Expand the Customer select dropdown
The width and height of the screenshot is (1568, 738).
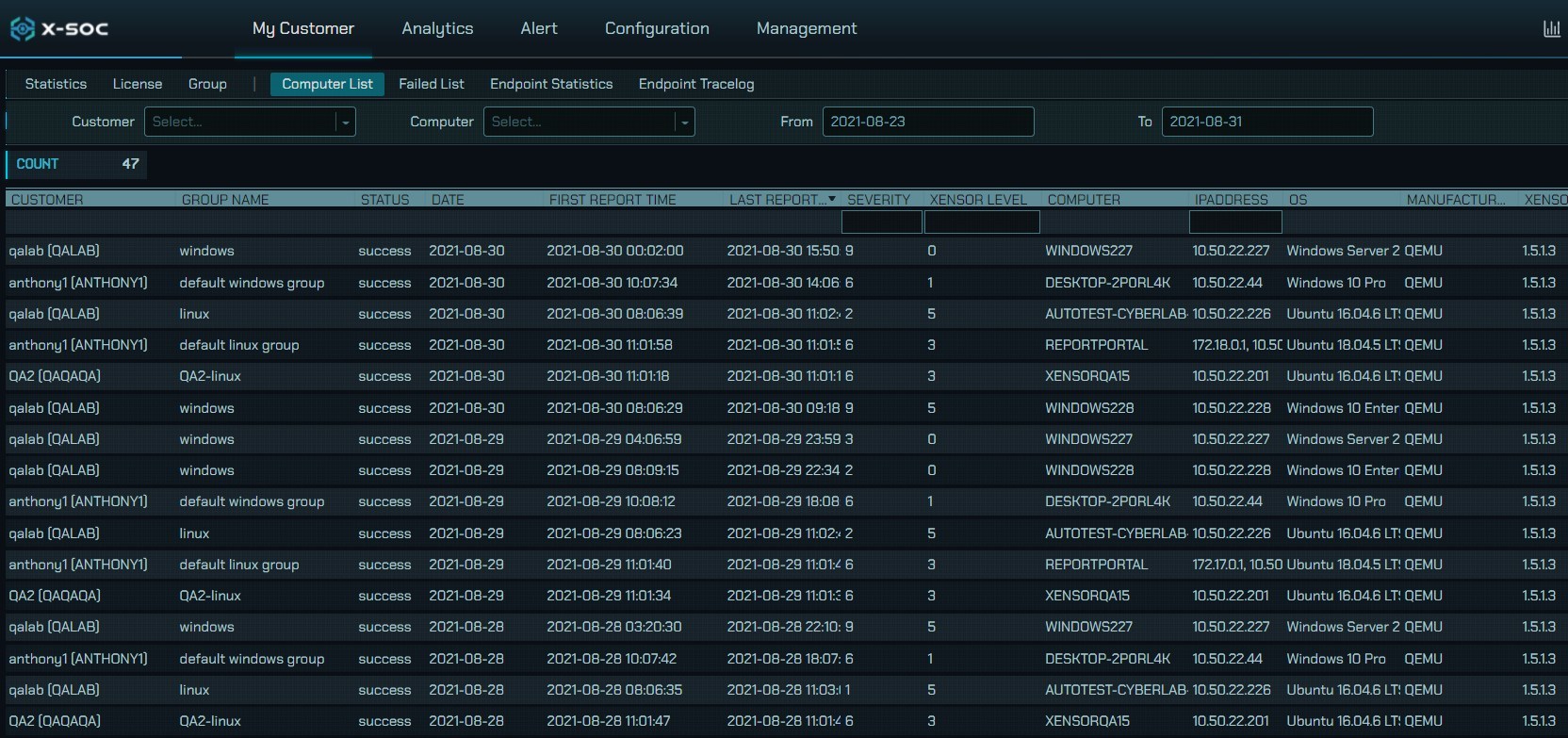345,123
